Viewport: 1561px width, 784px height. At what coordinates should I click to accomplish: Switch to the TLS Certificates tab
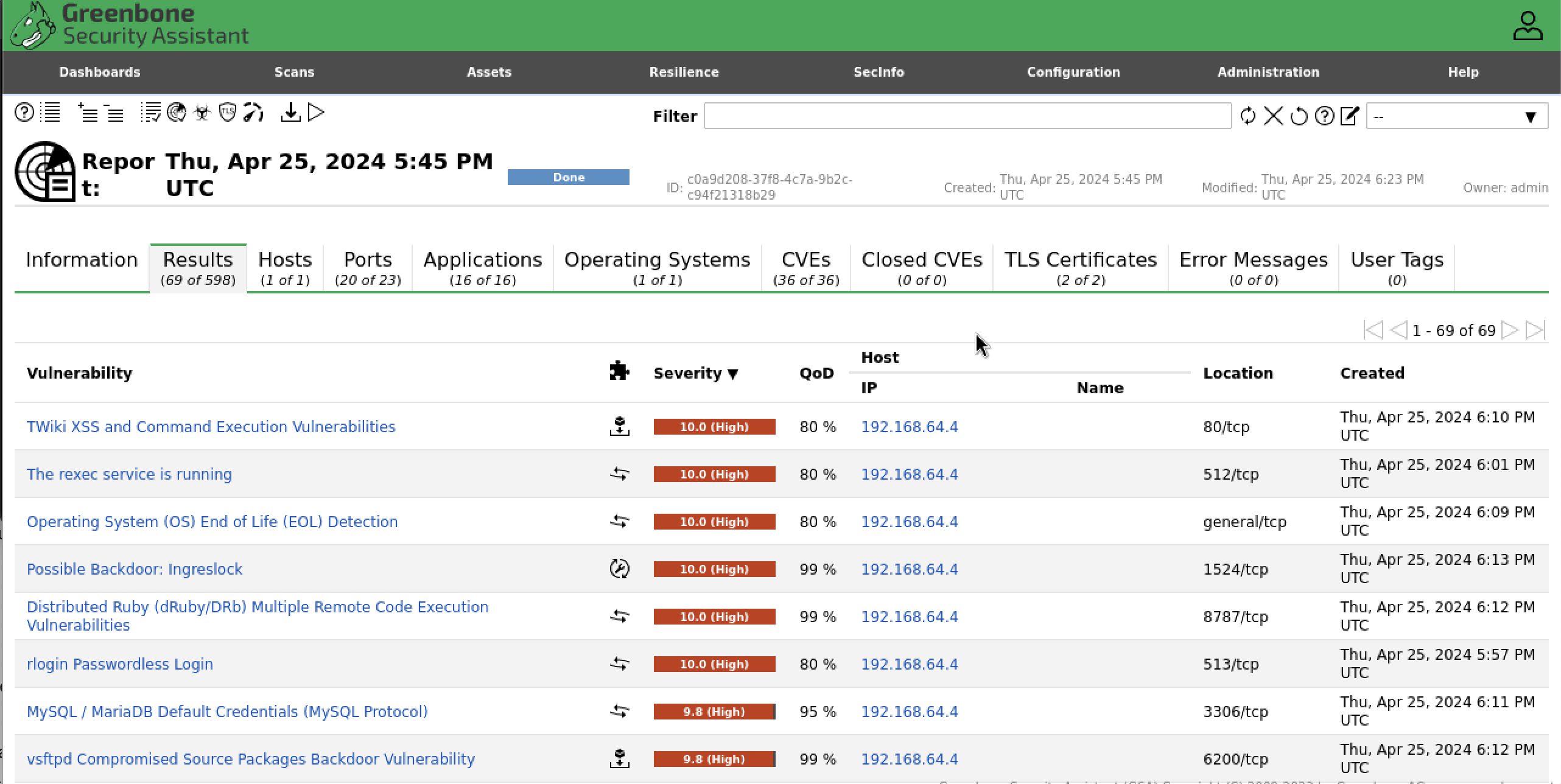click(1081, 268)
